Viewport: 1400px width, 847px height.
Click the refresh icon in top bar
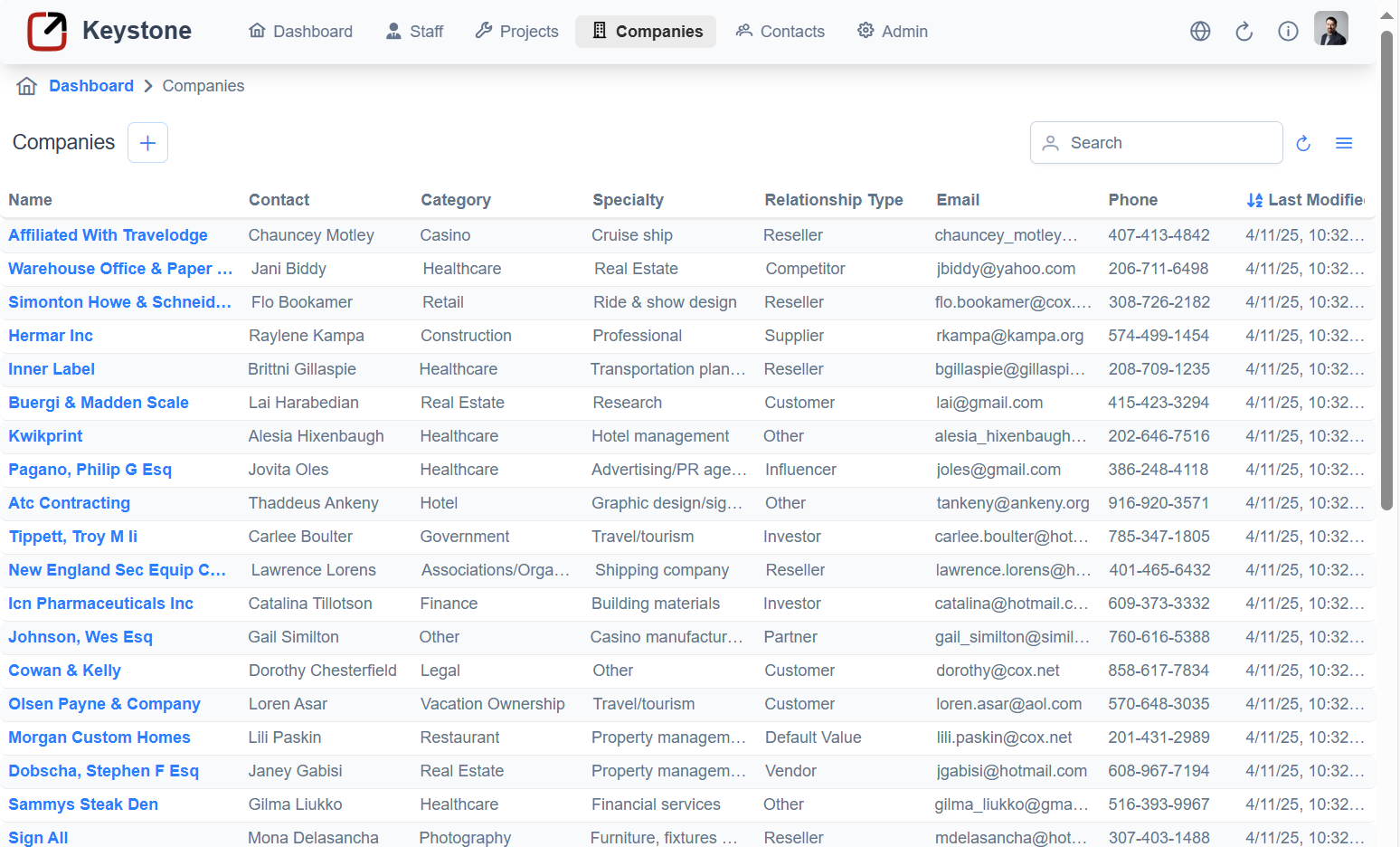tap(1244, 32)
